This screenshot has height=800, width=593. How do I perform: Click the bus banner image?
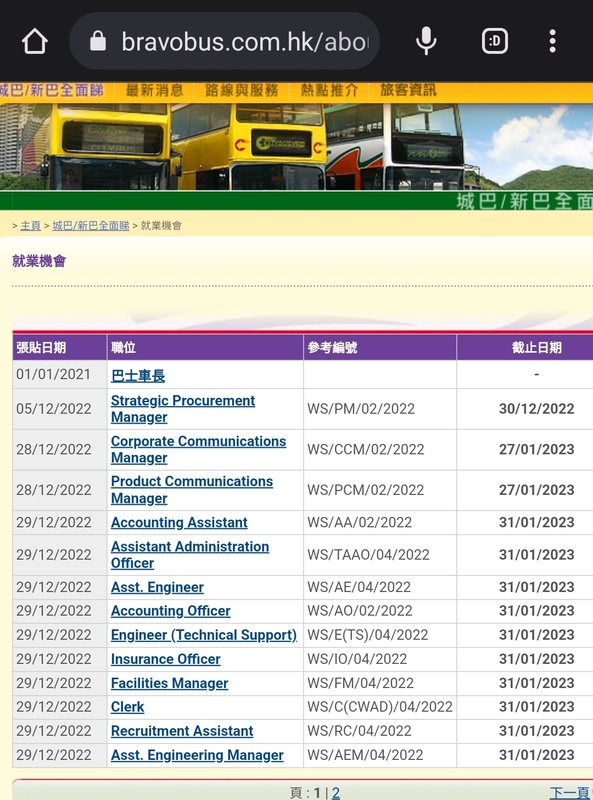(296, 147)
